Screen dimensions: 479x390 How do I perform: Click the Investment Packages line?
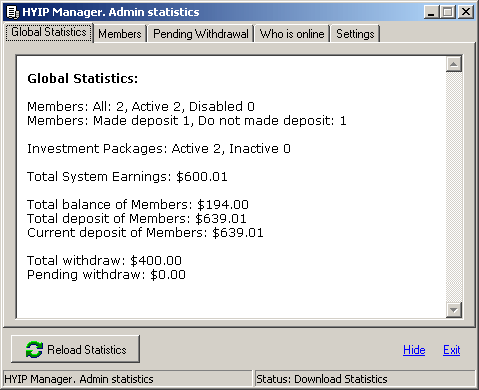[x=159, y=149]
